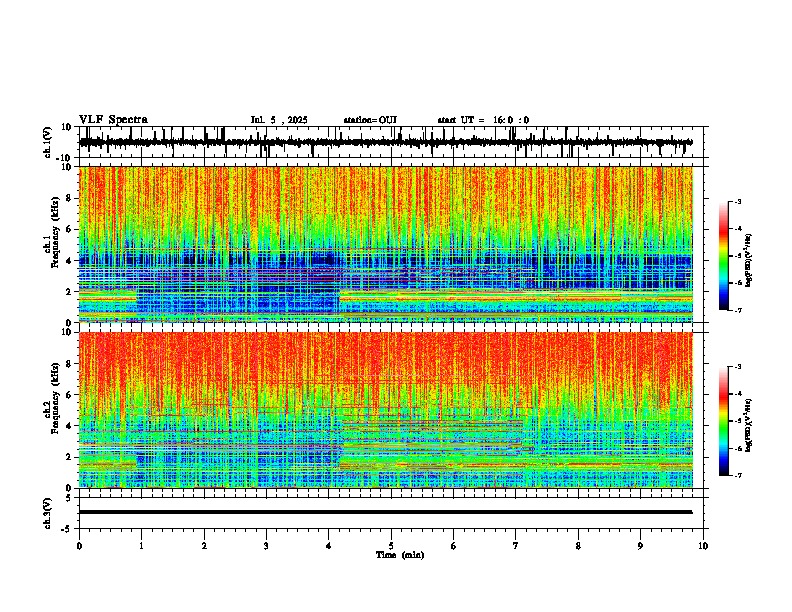Click the '8' kHz tick on ch.1 spectrogram axis

tap(69, 198)
